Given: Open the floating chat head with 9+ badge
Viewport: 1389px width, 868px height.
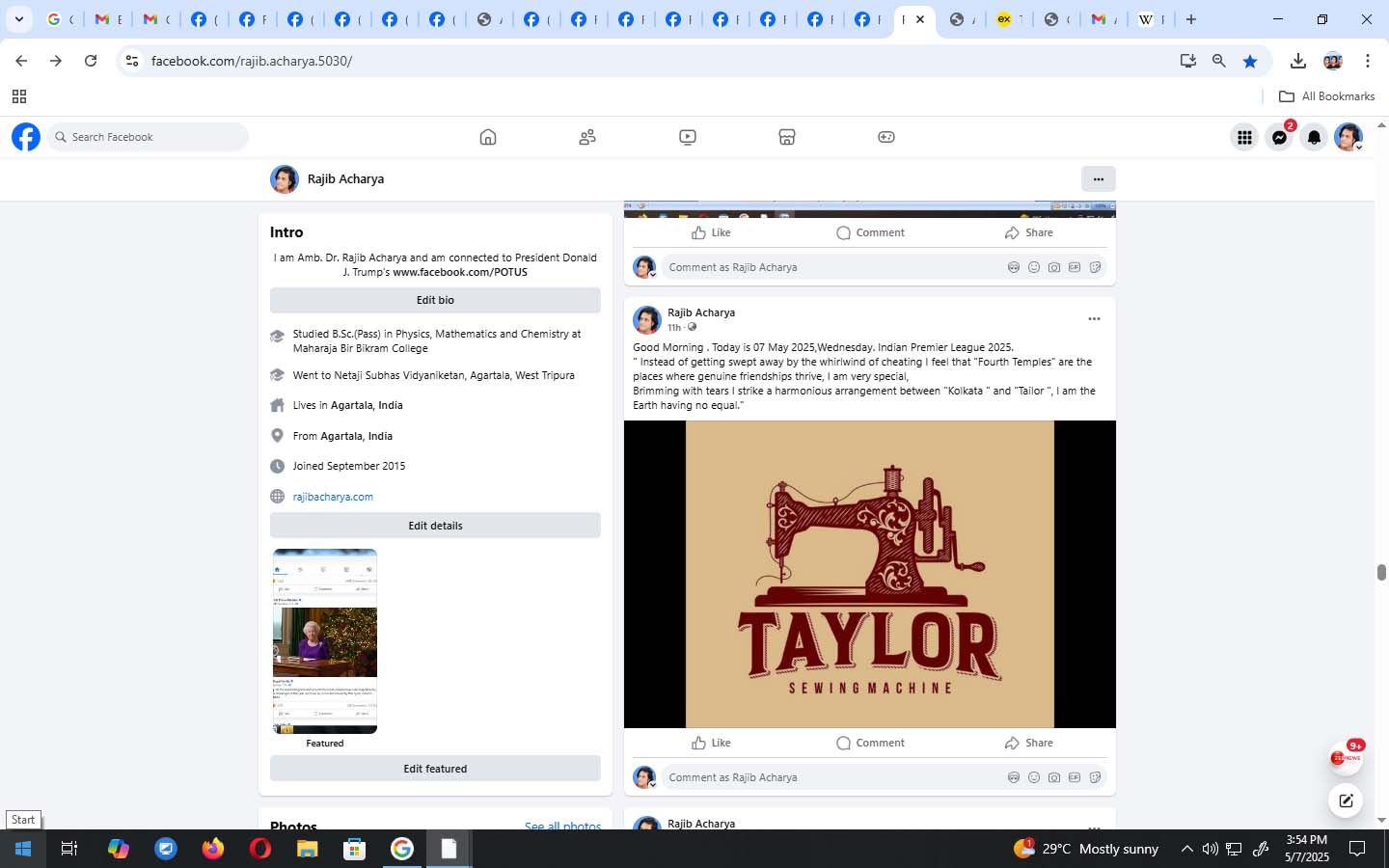Looking at the screenshot, I should [x=1346, y=758].
